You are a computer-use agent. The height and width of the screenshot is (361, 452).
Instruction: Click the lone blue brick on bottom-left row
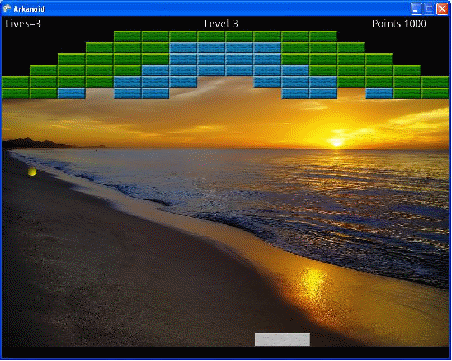point(72,93)
